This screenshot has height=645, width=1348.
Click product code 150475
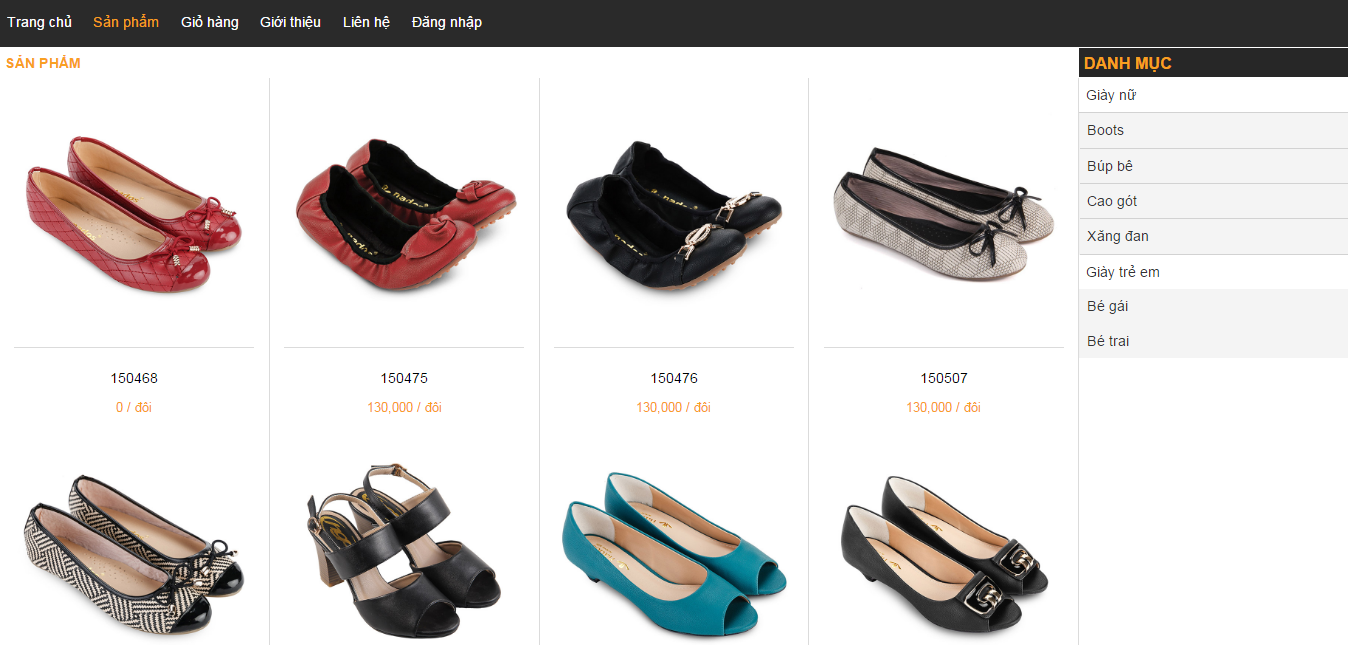point(404,378)
